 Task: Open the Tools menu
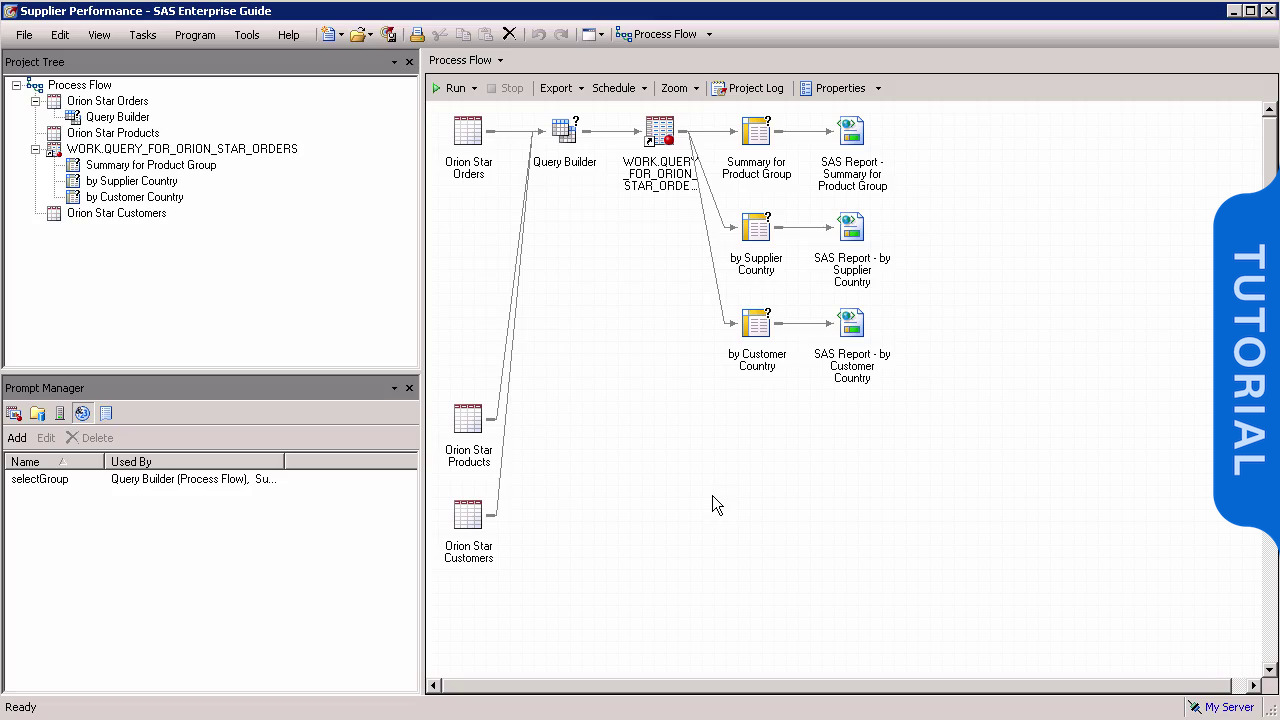tap(247, 35)
